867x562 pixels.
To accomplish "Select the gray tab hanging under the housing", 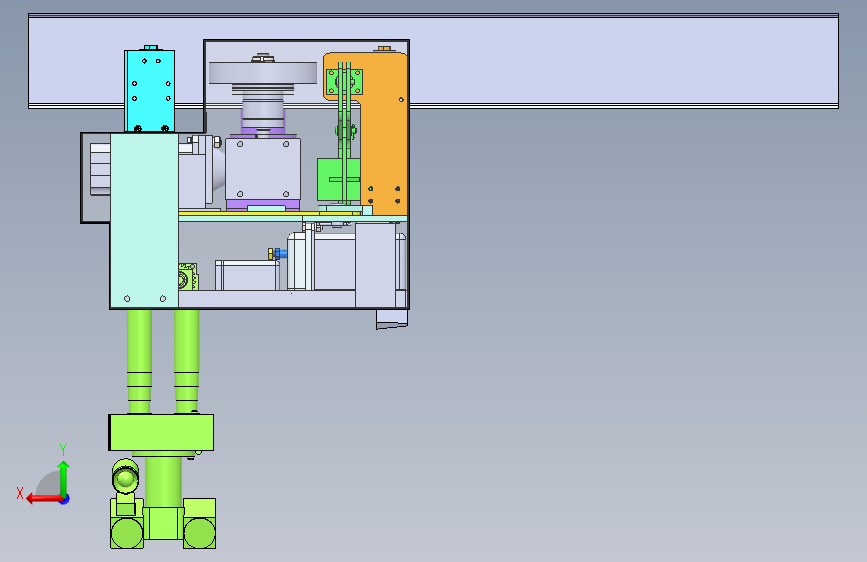I will pyautogui.click(x=392, y=319).
